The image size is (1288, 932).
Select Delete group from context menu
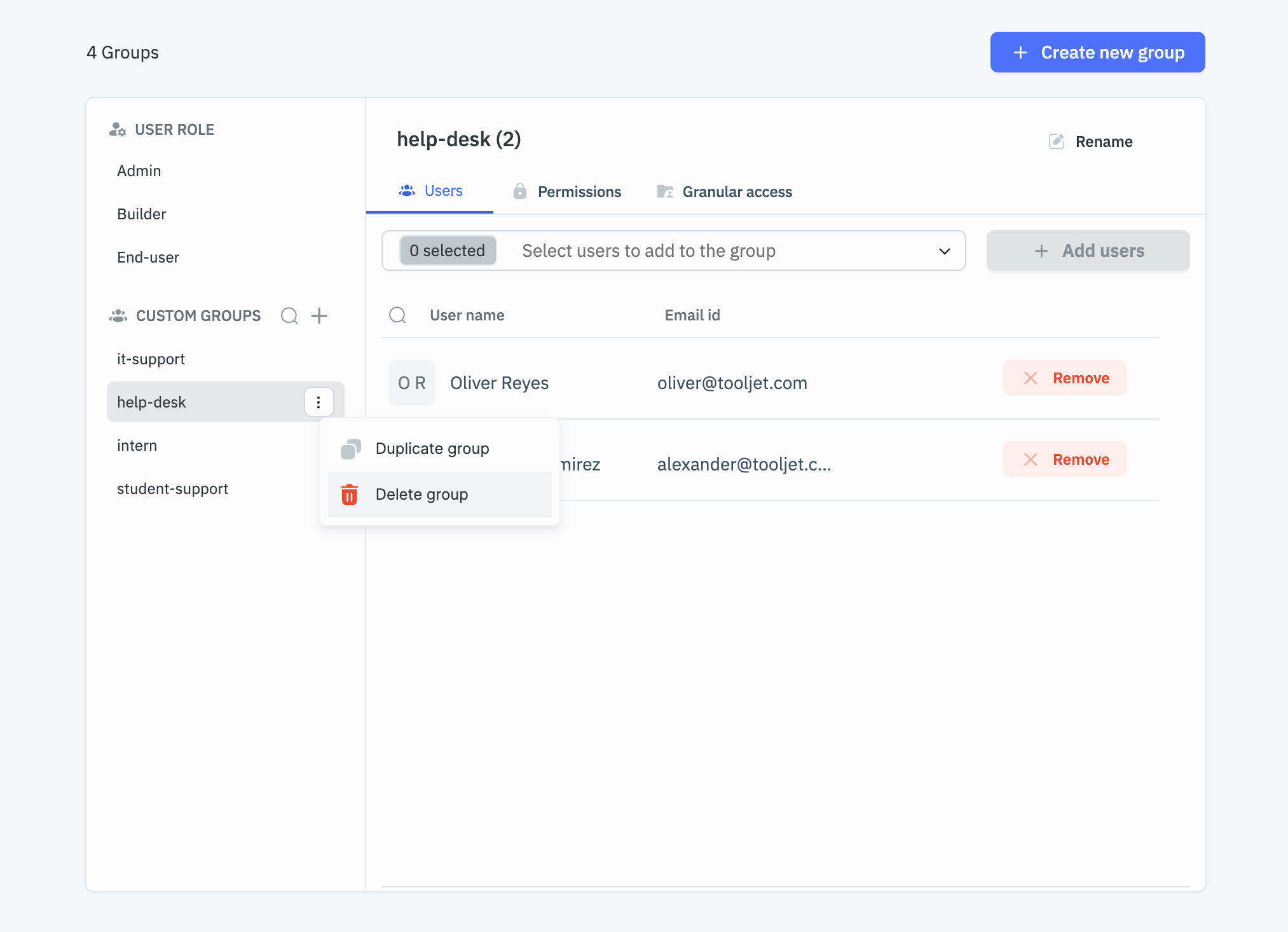421,494
